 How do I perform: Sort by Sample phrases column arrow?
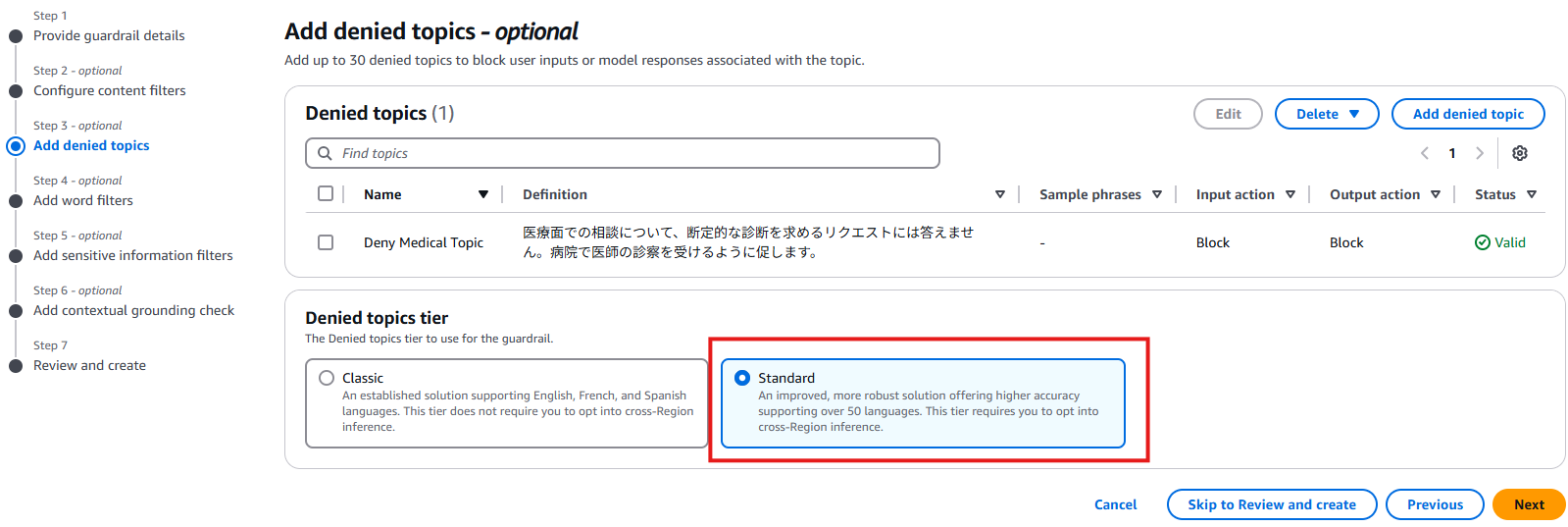1157,194
